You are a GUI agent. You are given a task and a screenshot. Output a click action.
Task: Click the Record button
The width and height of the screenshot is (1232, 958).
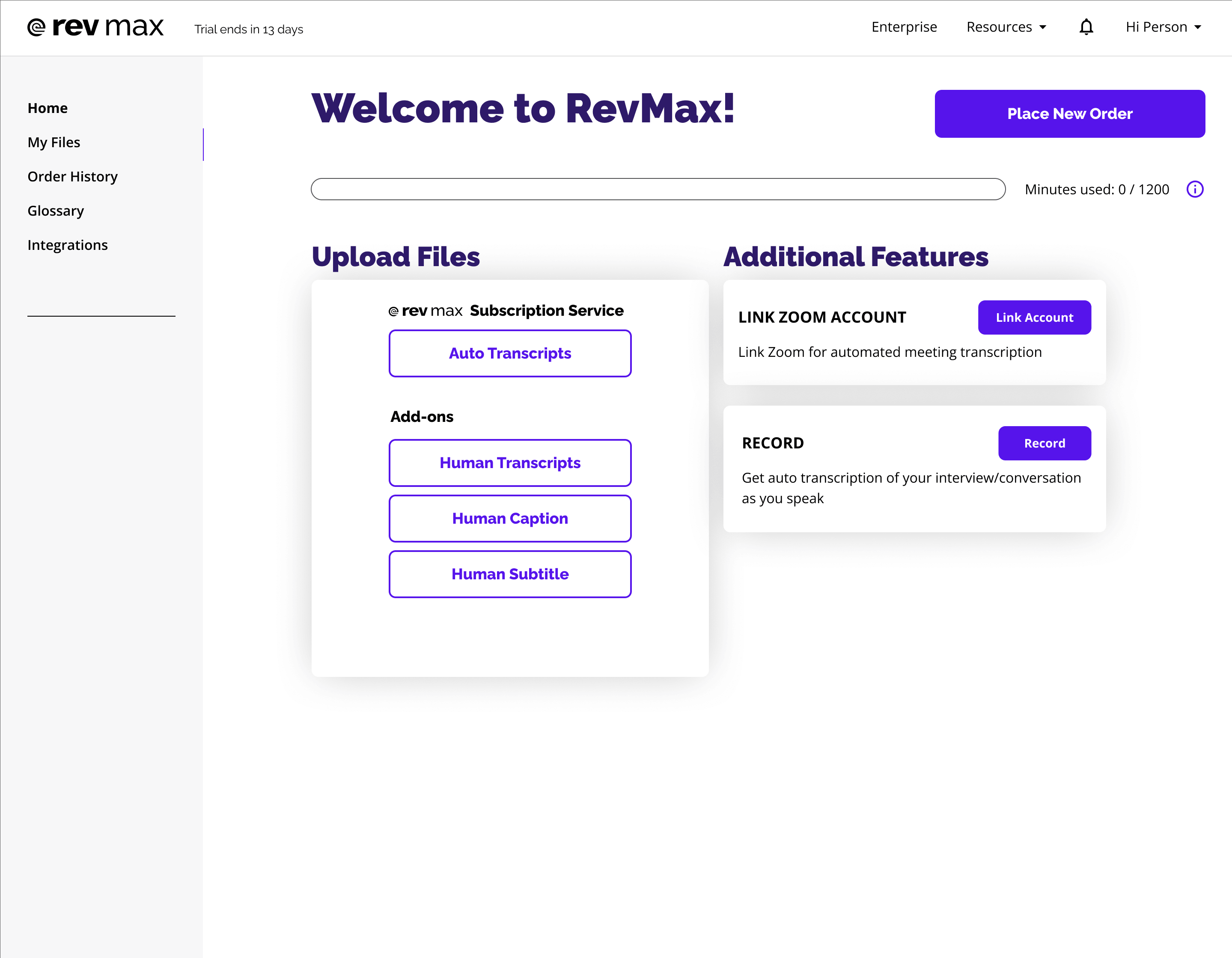point(1044,443)
